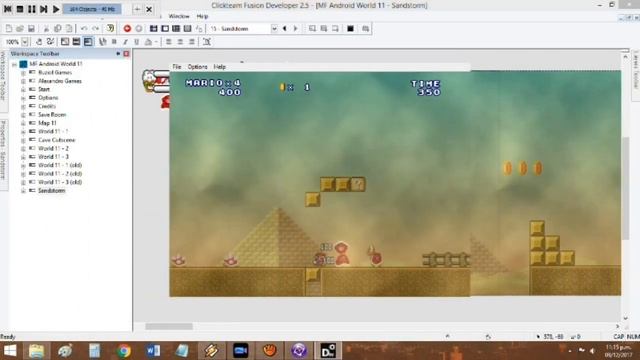Open the game window Options menu
This screenshot has width=640, height=360.
click(x=198, y=67)
